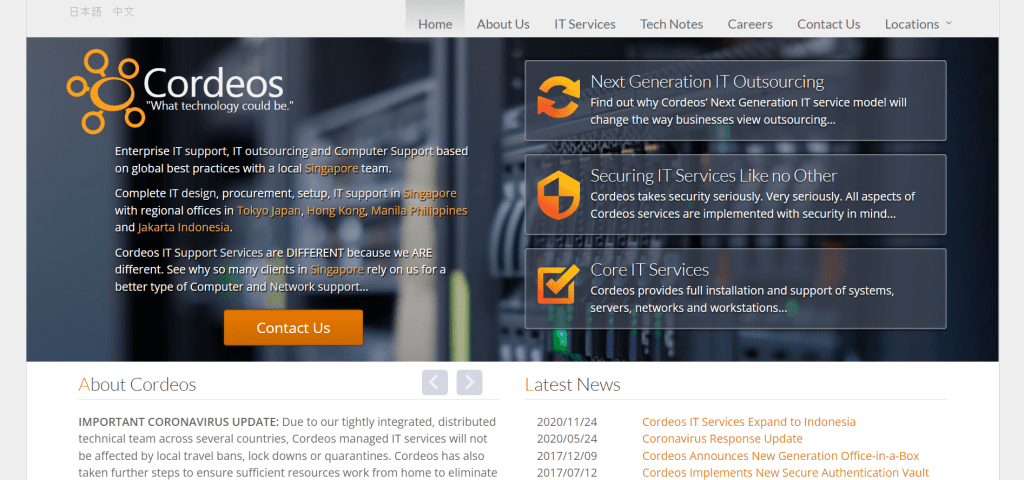Image resolution: width=1024 pixels, height=480 pixels.
Task: Click 'Find out why Cordeos' Next Generation' description
Action: click(x=748, y=112)
